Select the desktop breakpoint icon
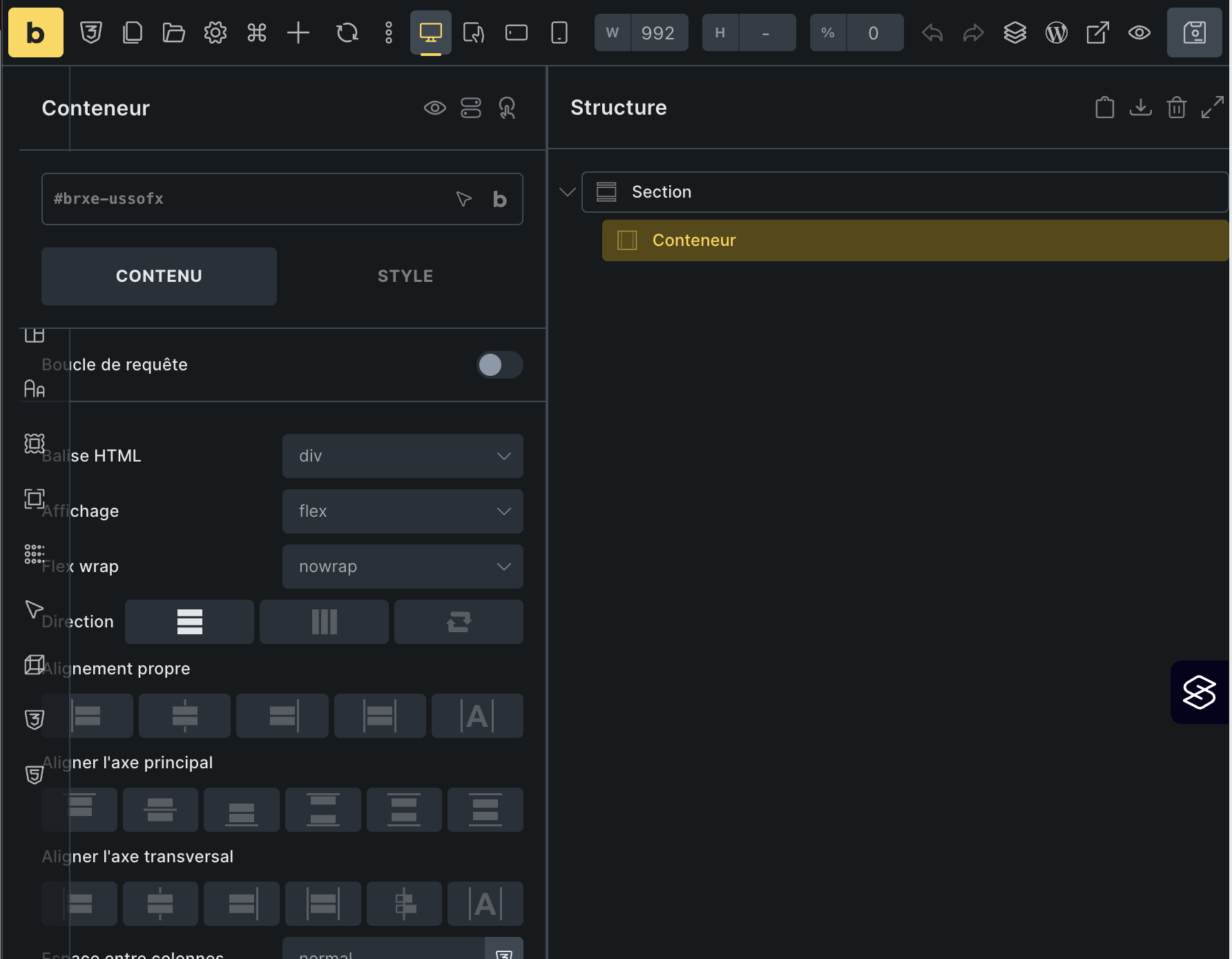Screen dimensions: 1232x959 [x=431, y=32]
